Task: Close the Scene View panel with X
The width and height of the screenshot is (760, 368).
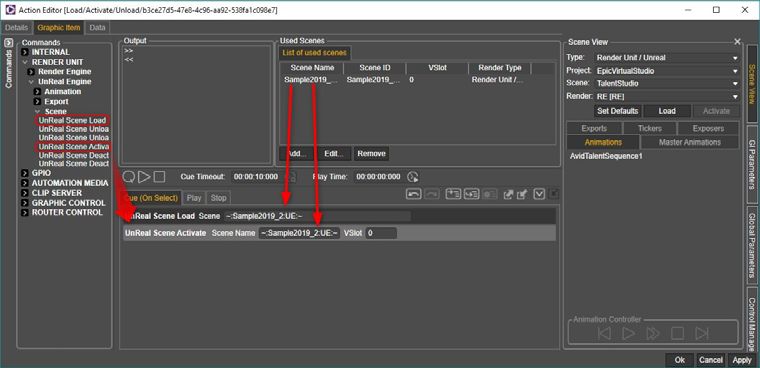Action: click(x=737, y=42)
